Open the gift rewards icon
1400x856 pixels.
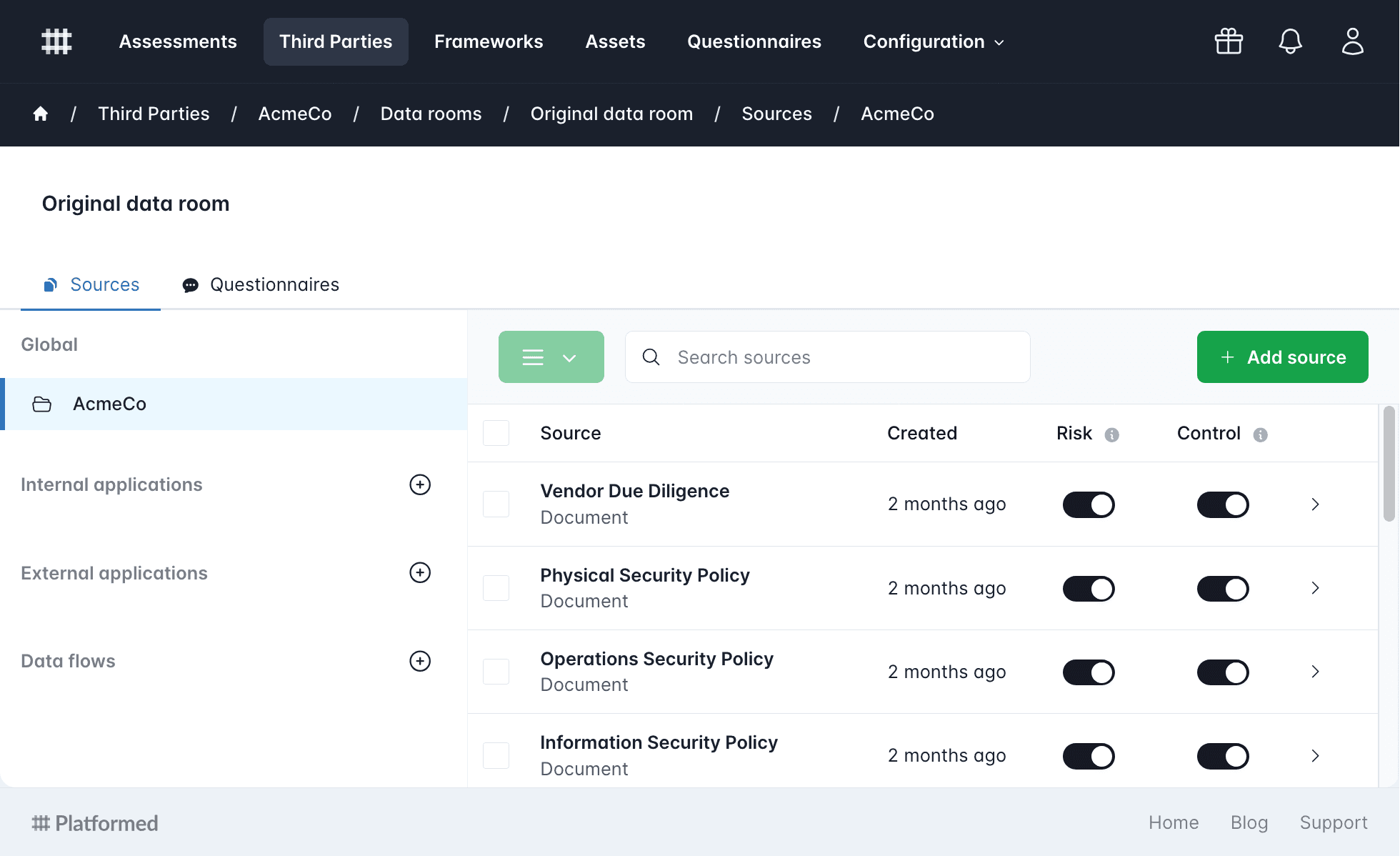point(1229,41)
